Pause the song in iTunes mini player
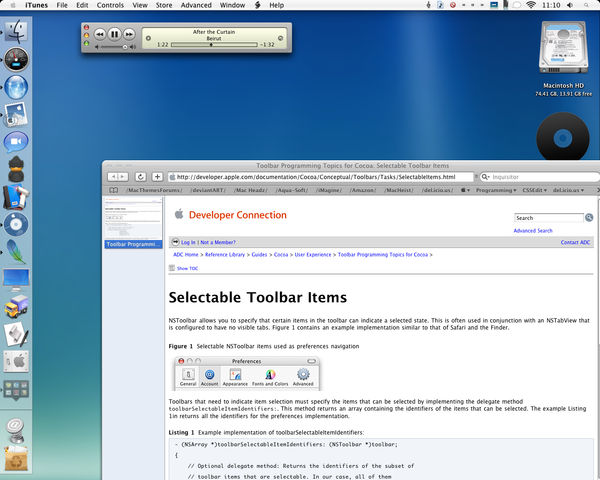Screen dimensions: 600x480 coord(114,34)
